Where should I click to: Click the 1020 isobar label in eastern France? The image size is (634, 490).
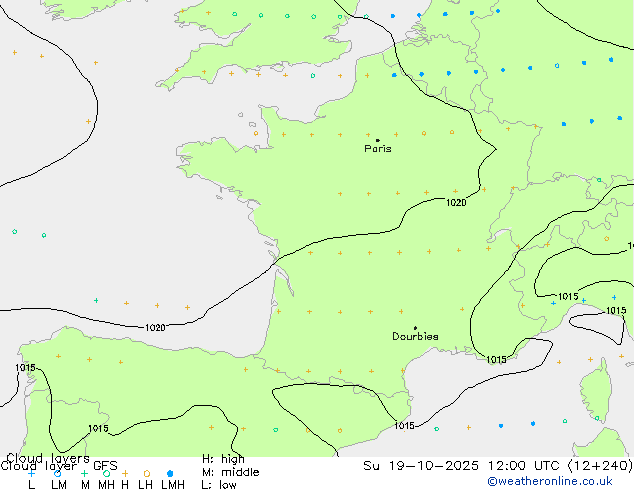click(456, 203)
